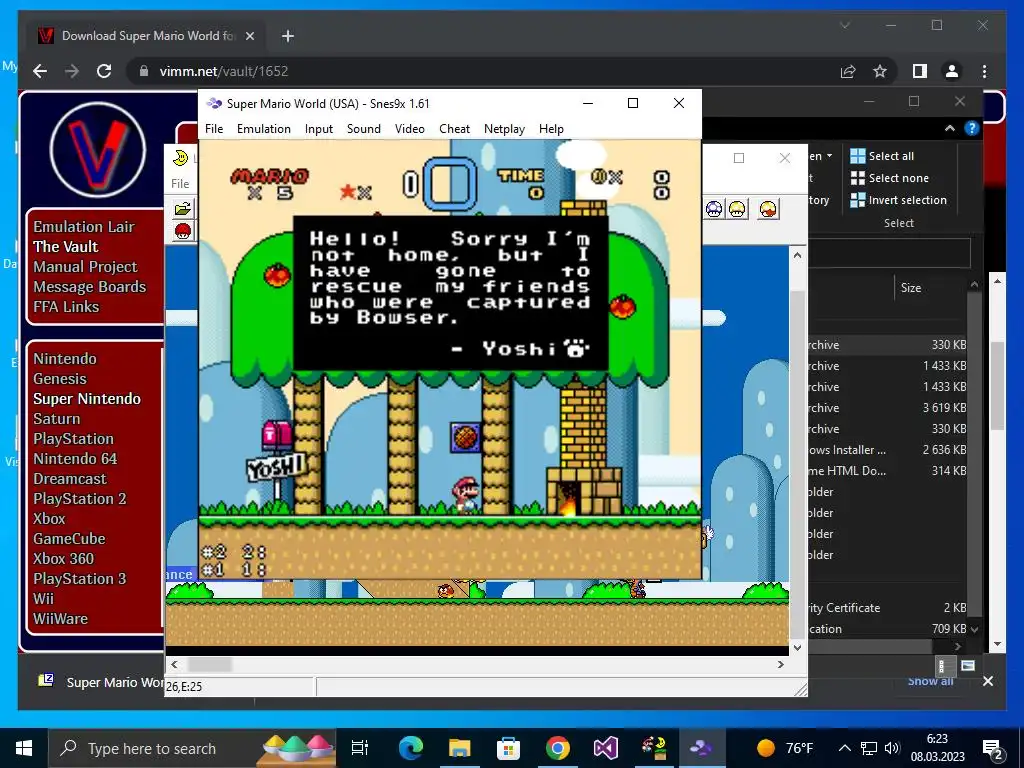Open the Manual Project link
The image size is (1024, 768).
coord(85,266)
